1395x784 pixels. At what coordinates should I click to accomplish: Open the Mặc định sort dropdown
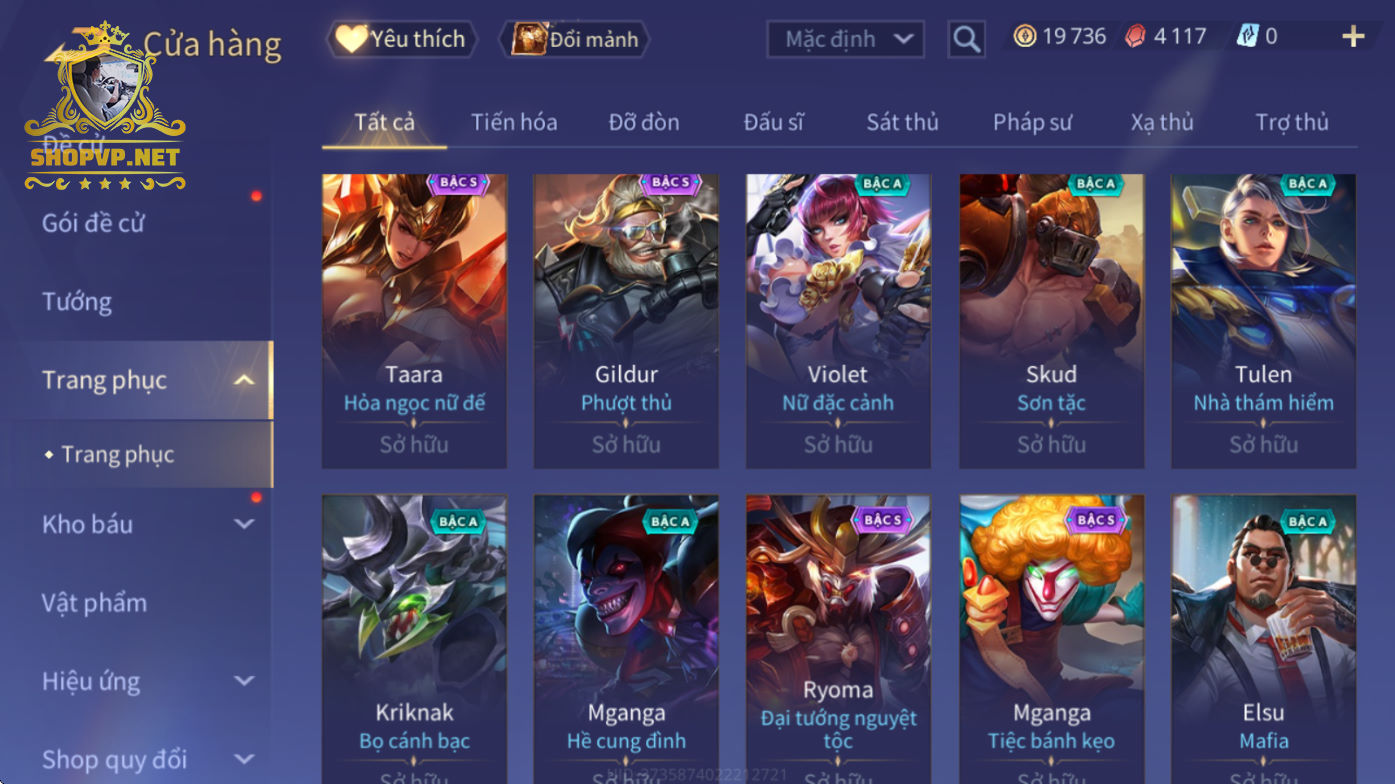tap(846, 39)
